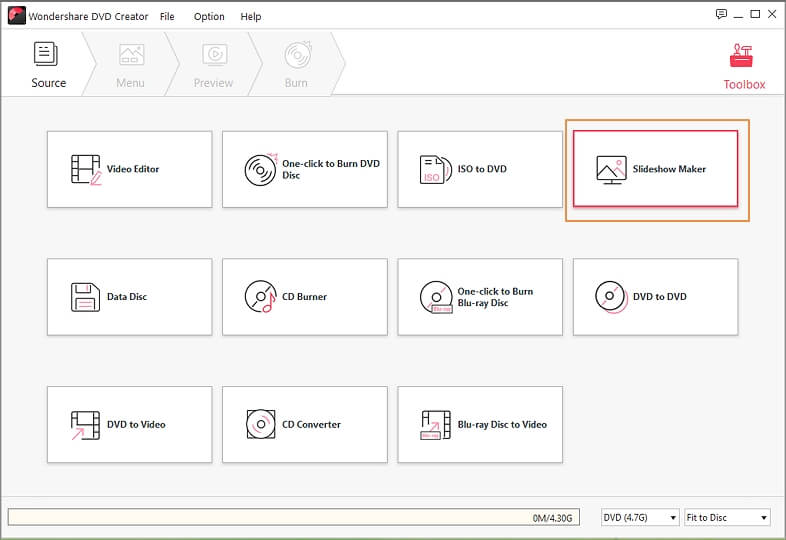Launch Slideshow Maker via its picture icon
This screenshot has width=786, height=540.
click(611, 169)
